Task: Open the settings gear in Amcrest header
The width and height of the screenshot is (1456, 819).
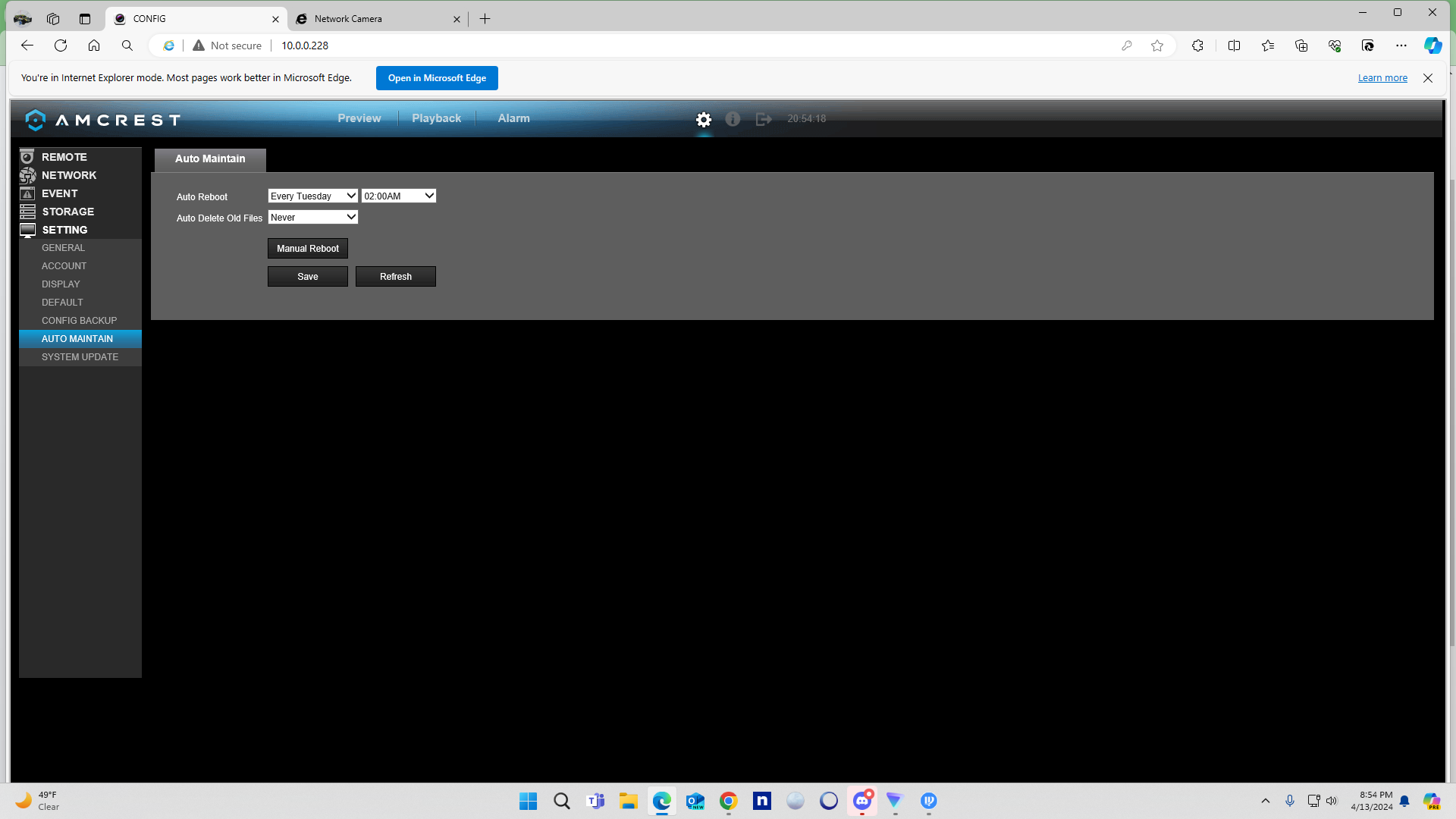Action: click(704, 119)
